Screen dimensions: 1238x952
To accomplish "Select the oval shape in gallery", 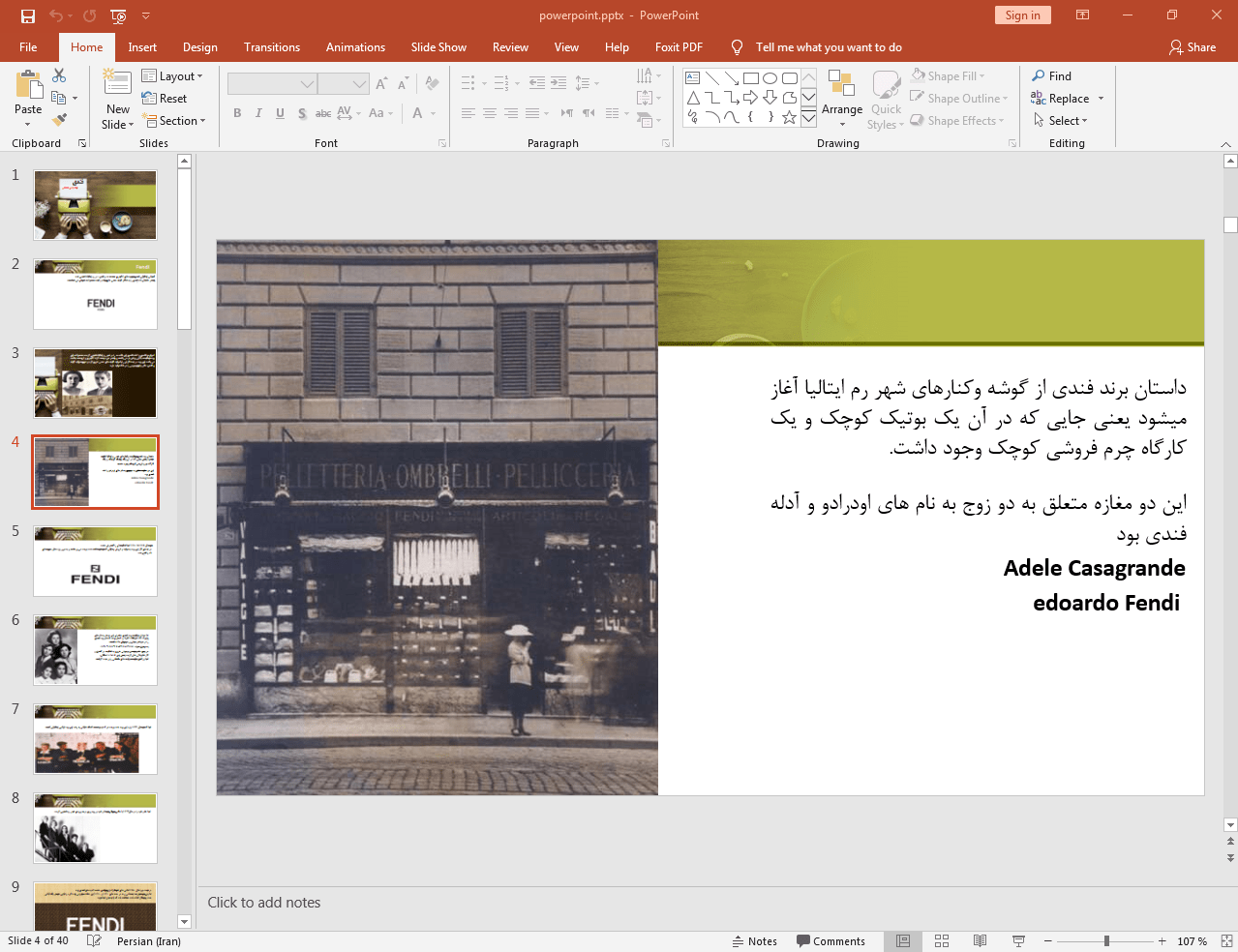I will [770, 78].
